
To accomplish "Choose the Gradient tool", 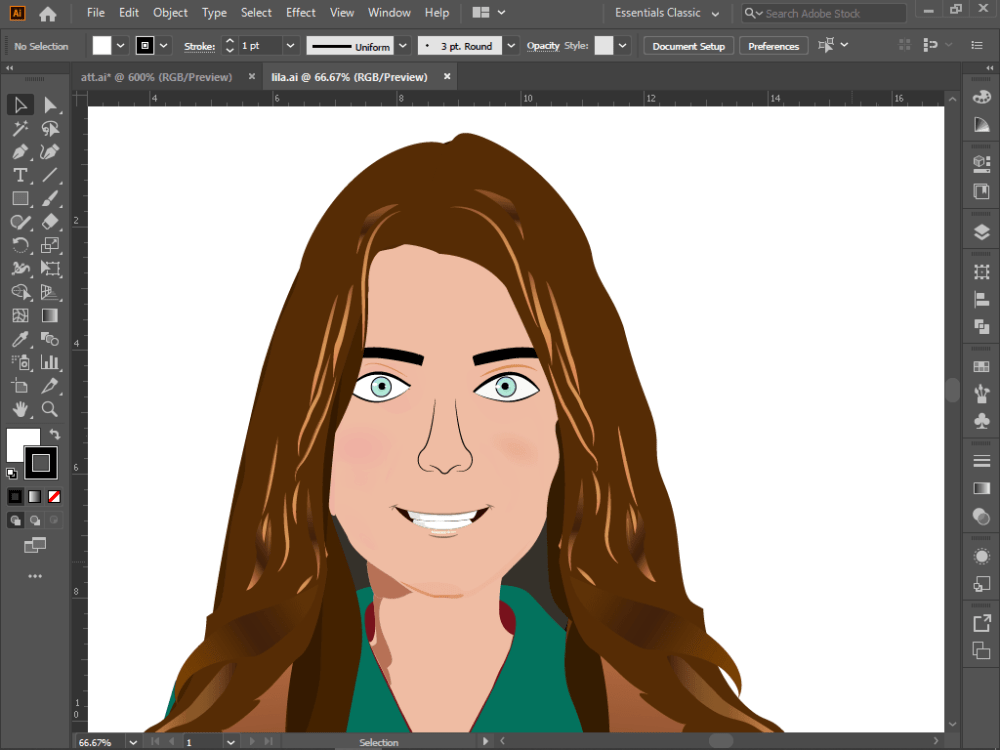I will (x=50, y=315).
